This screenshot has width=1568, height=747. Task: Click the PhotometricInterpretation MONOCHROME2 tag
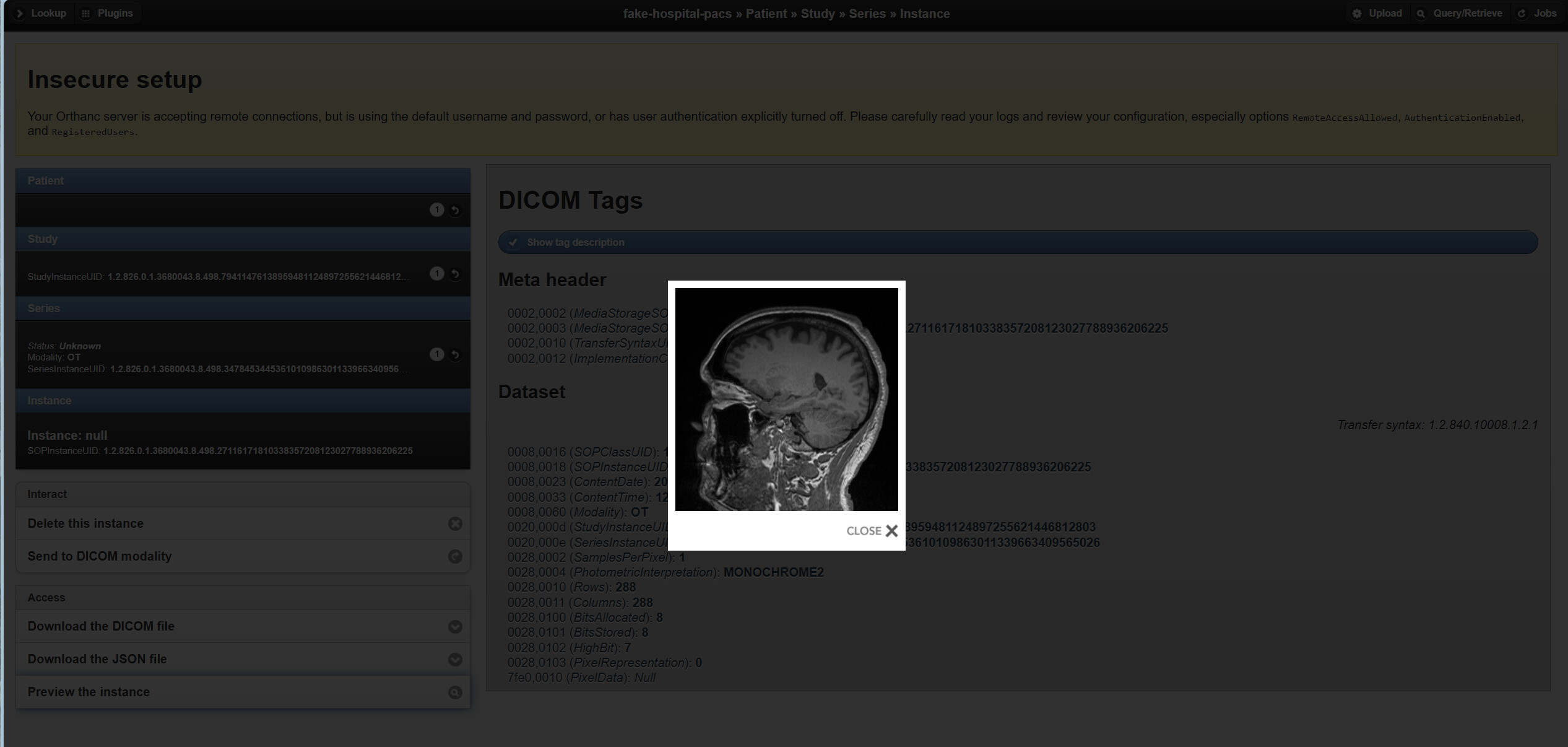click(665, 572)
